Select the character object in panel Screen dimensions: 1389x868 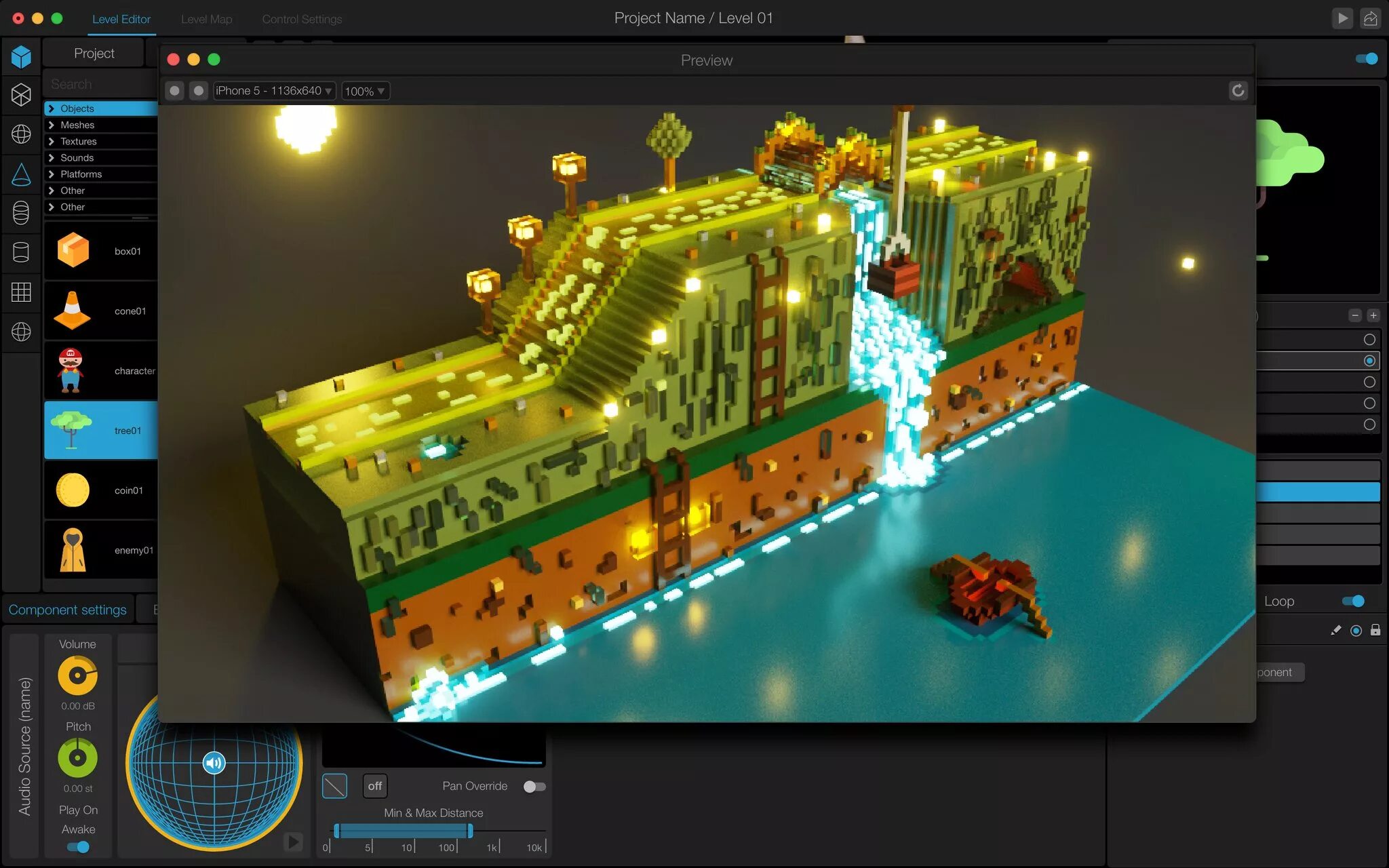coord(100,370)
